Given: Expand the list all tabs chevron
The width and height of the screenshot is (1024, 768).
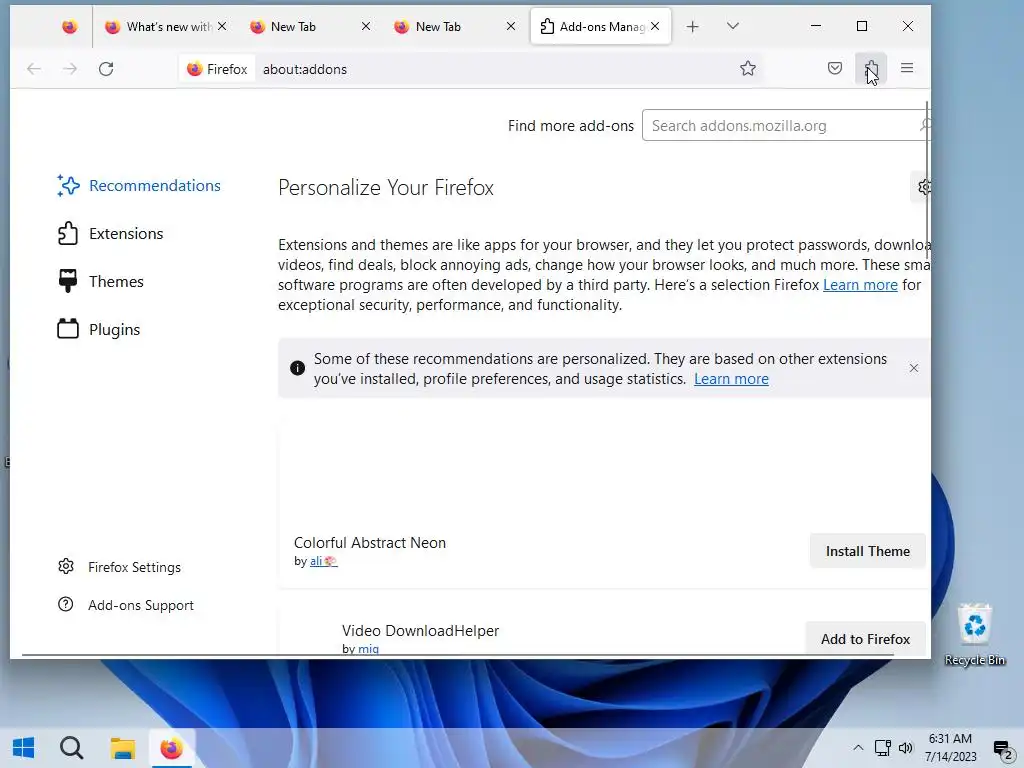Looking at the screenshot, I should (x=733, y=26).
